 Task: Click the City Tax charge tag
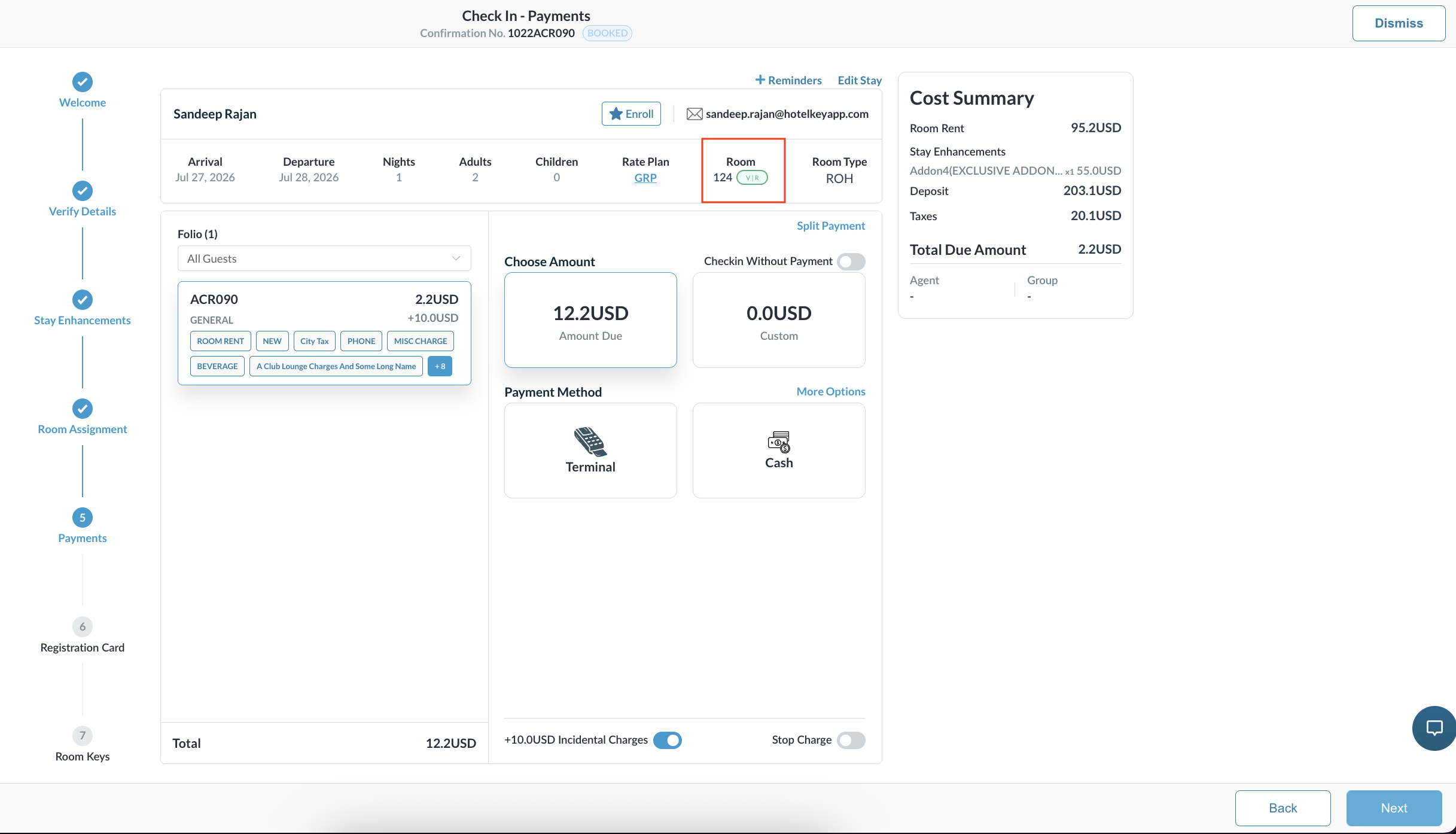[x=315, y=341]
